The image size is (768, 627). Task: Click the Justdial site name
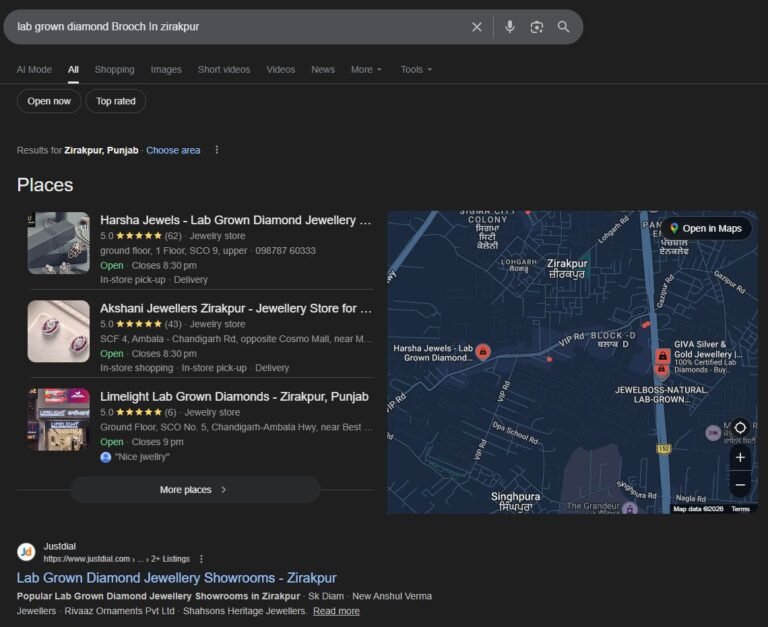click(59, 546)
